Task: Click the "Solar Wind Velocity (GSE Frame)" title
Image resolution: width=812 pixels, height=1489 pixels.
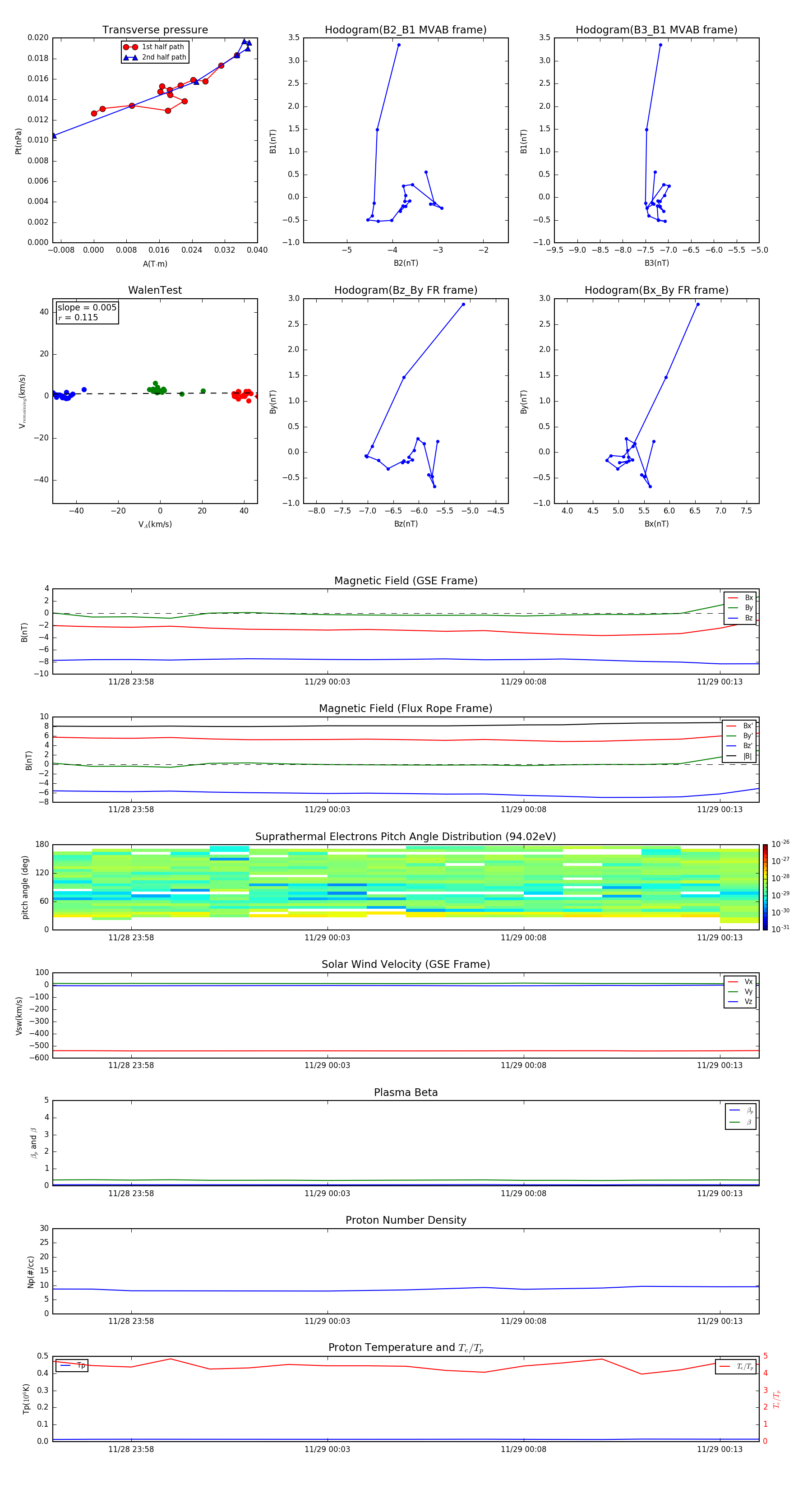Action: point(406,965)
